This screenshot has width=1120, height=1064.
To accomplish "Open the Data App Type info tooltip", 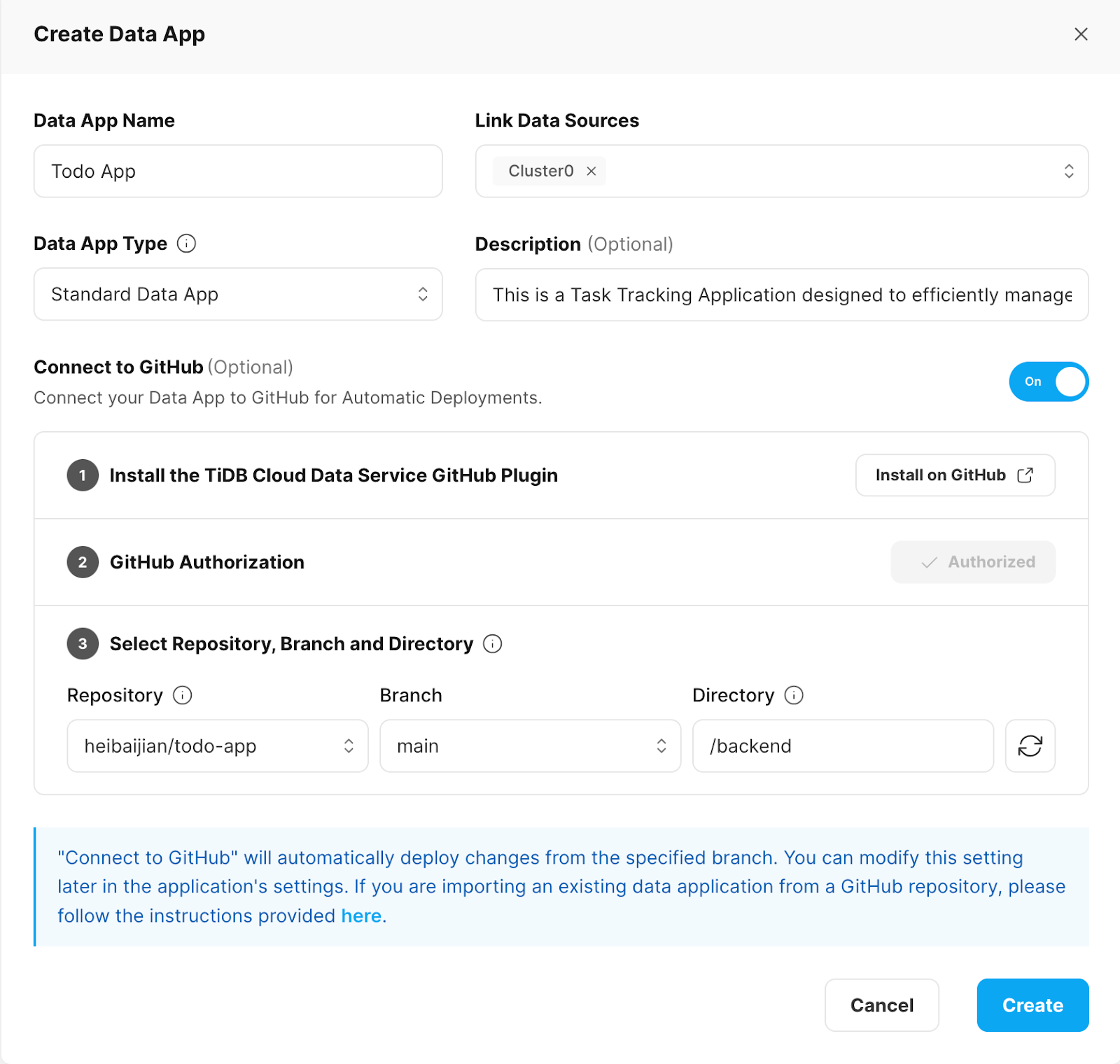I will (185, 244).
